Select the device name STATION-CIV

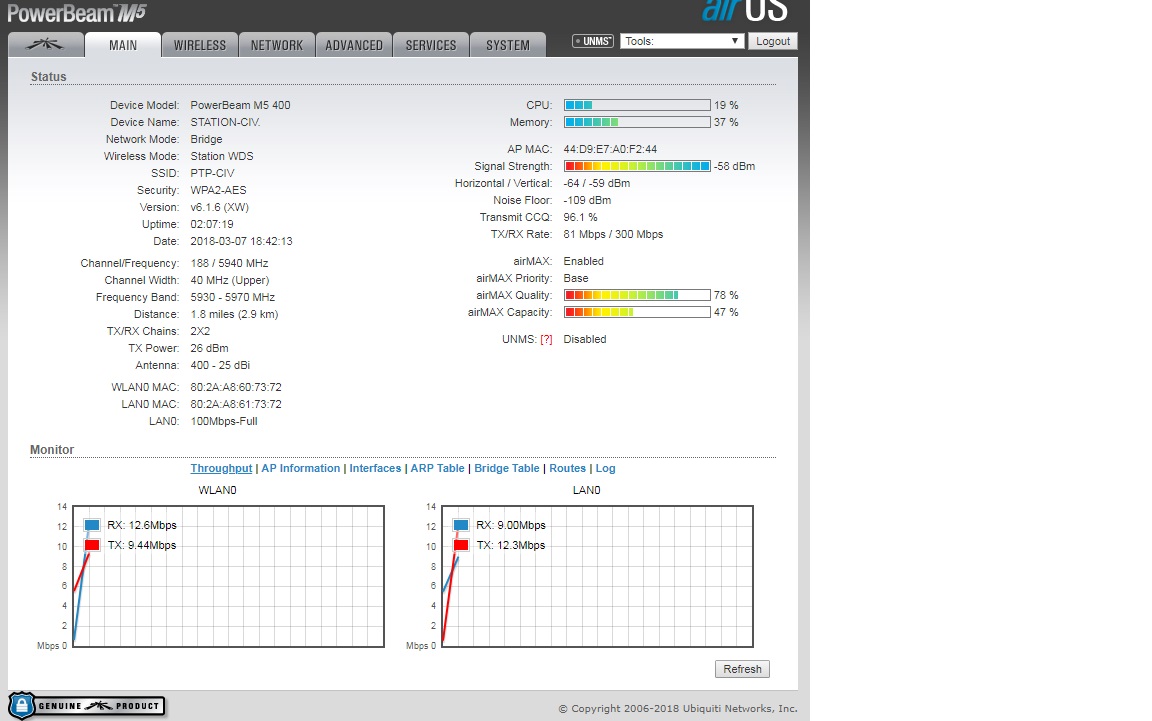(x=225, y=122)
